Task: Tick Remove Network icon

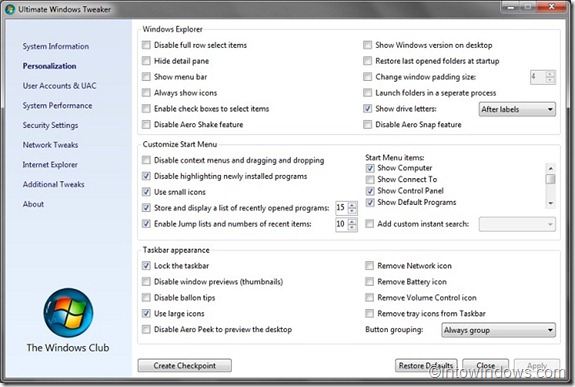Action: point(370,266)
